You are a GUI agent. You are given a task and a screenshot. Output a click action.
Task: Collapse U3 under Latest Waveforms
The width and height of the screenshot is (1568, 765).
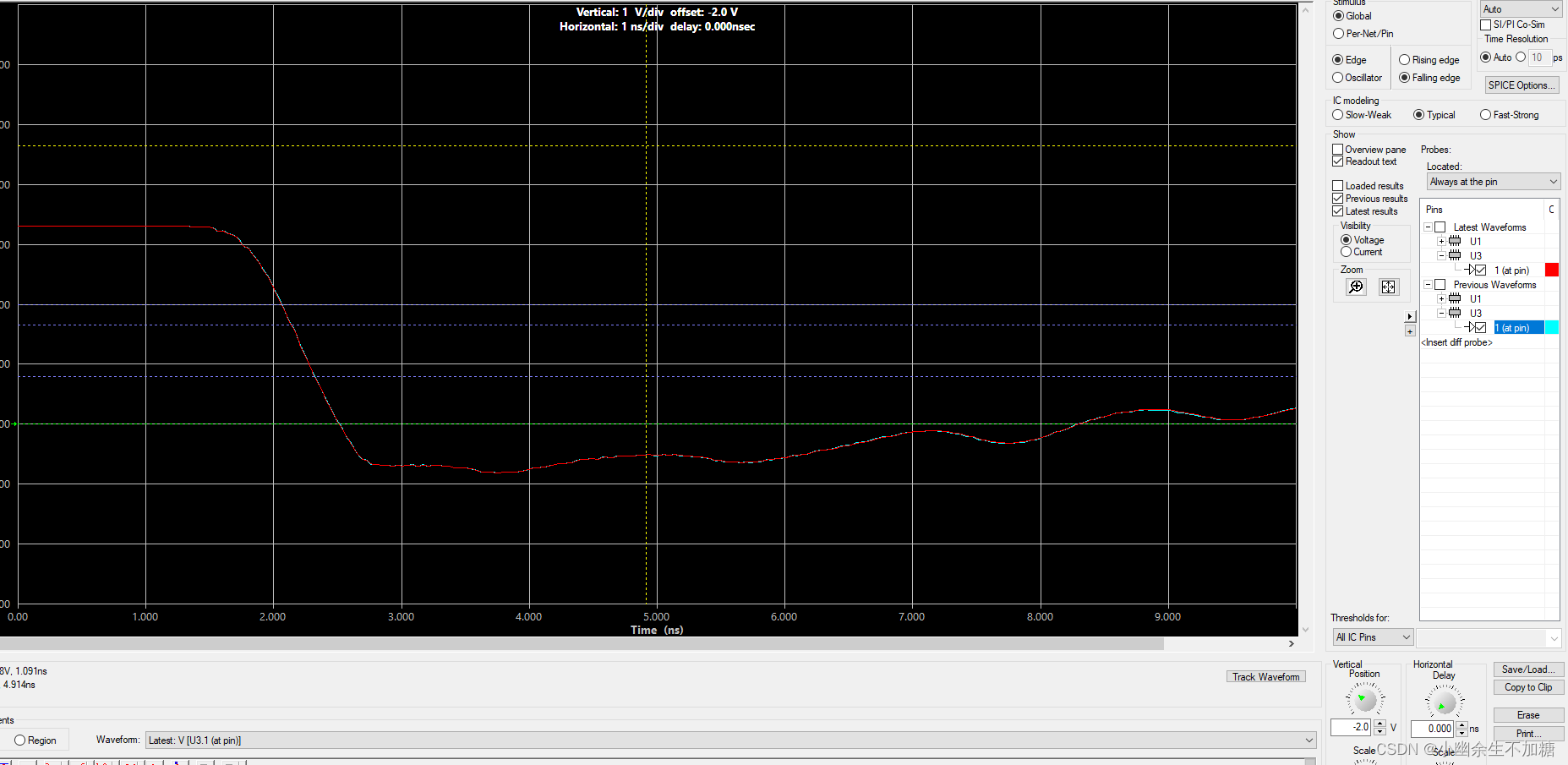coord(1442,255)
